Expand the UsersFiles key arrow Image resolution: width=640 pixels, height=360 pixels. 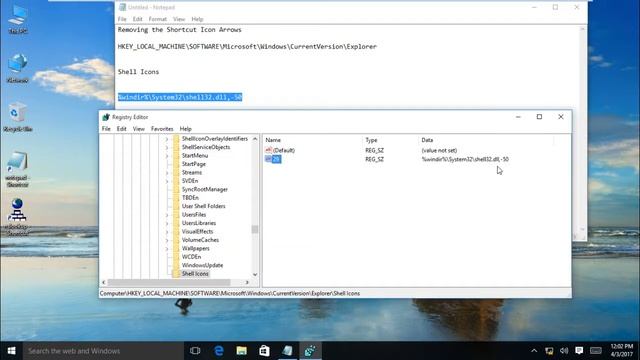click(x=167, y=215)
